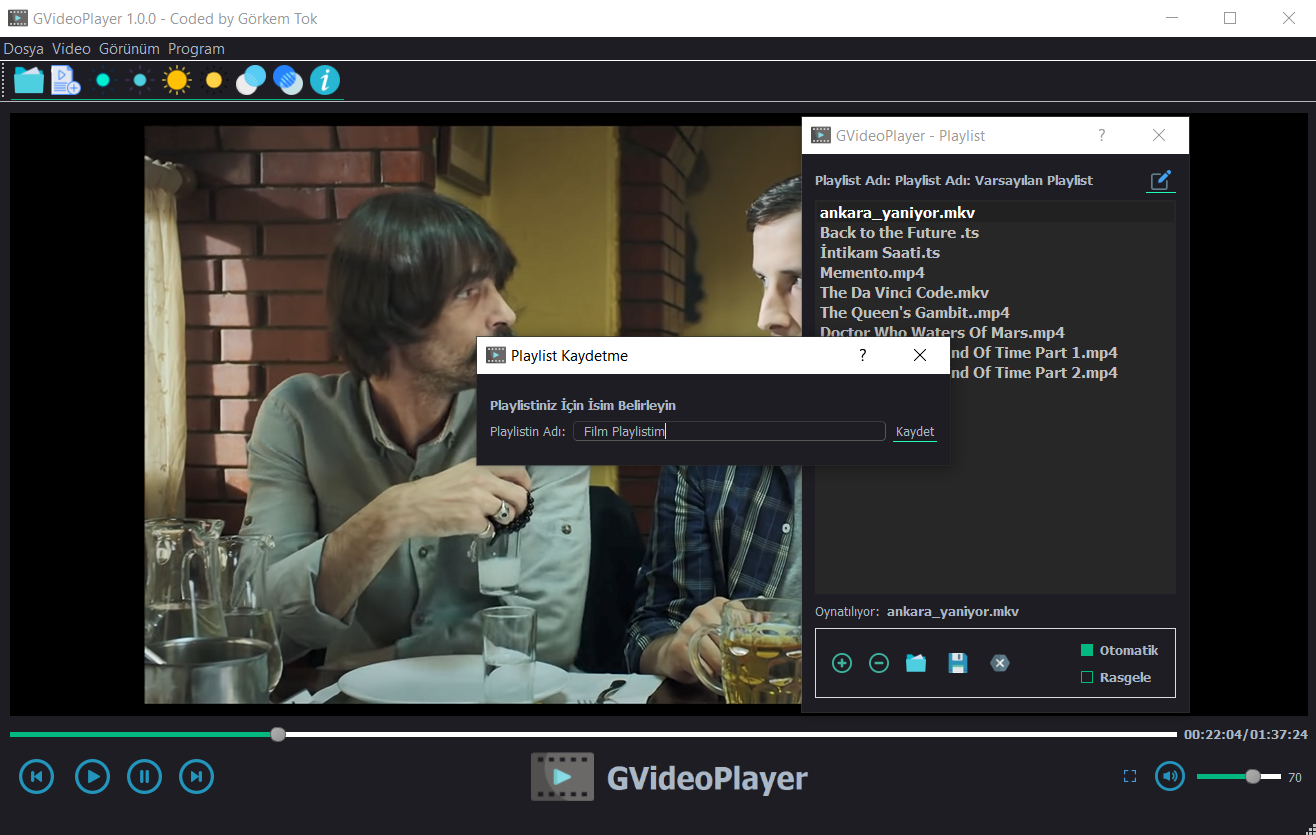Screen dimensions: 1316x835
Task: Click the info icon on the toolbar
Action: (325, 79)
